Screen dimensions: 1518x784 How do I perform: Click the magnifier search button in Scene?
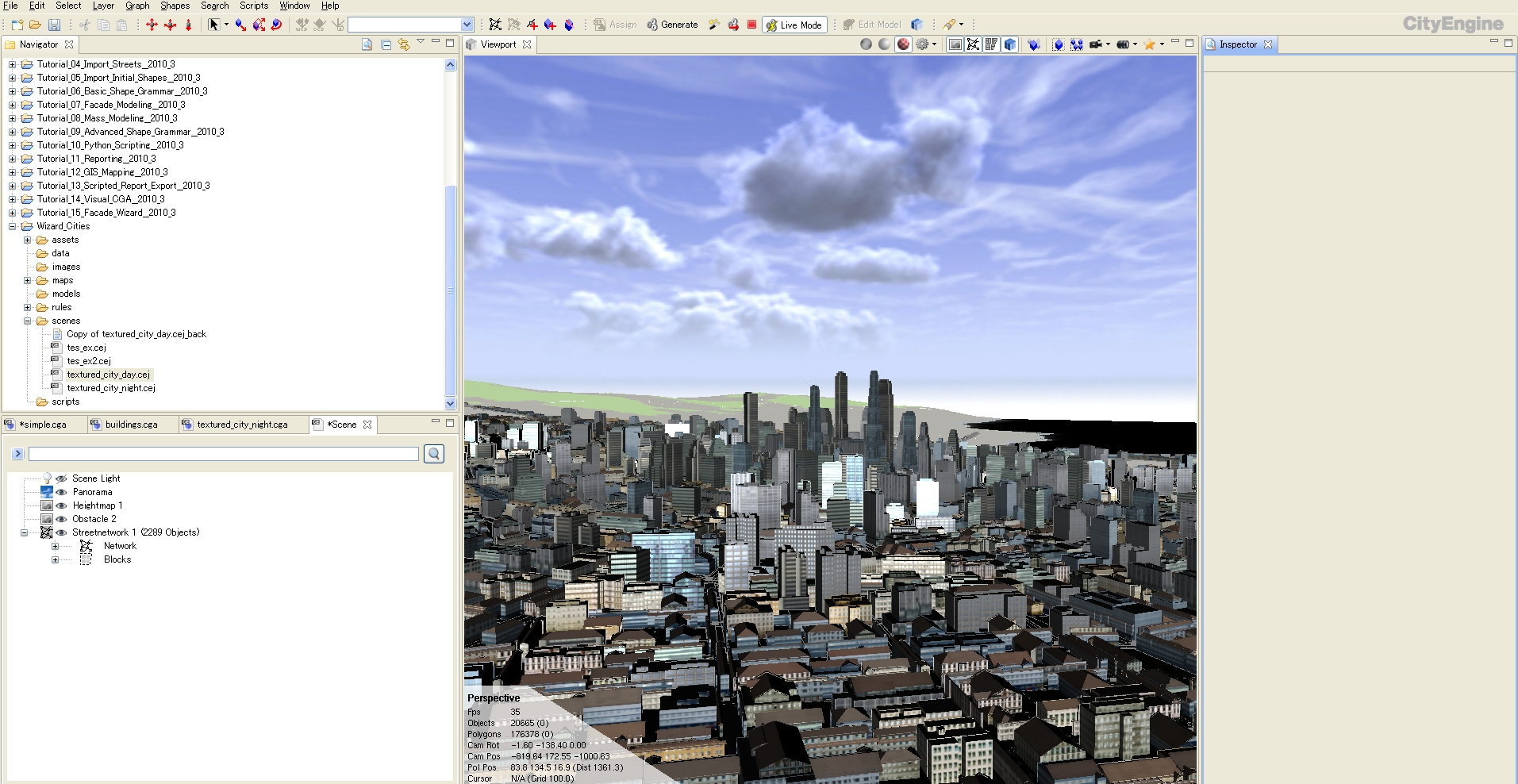[x=434, y=454]
